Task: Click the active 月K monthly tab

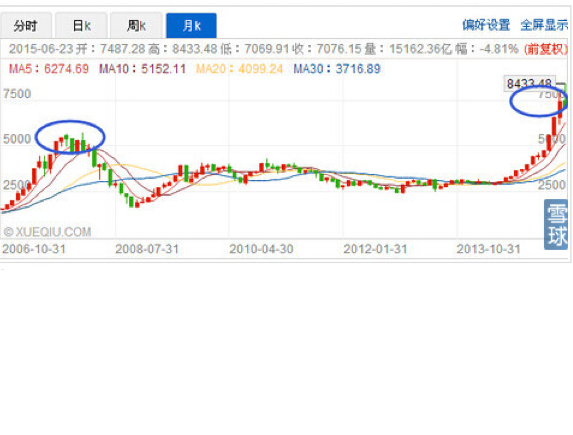Action: click(x=191, y=25)
